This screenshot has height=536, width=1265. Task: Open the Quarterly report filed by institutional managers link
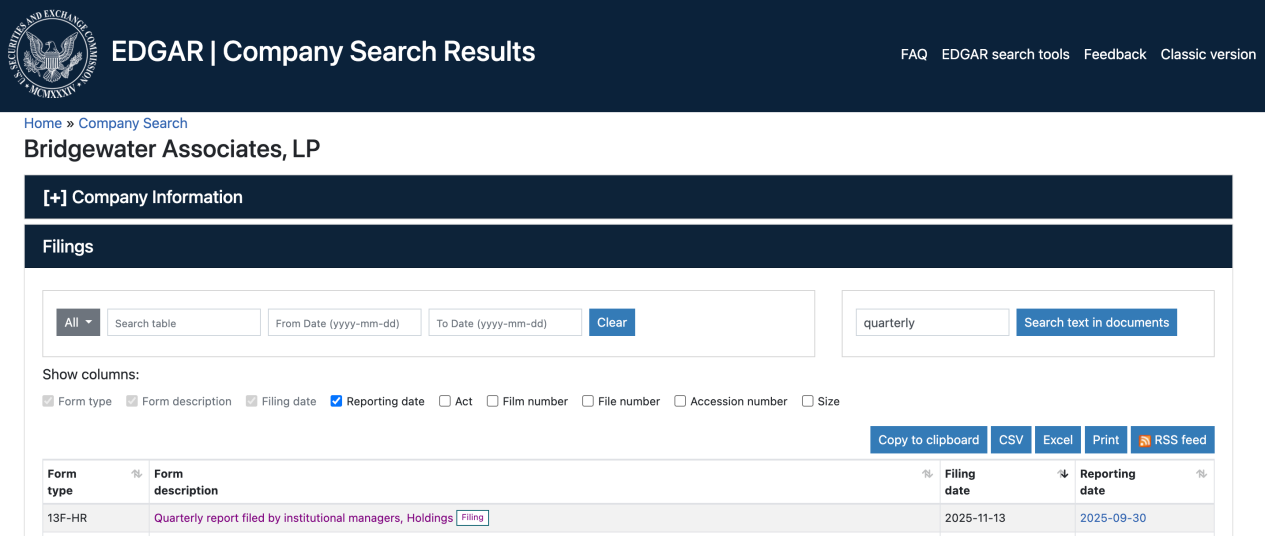(x=303, y=518)
